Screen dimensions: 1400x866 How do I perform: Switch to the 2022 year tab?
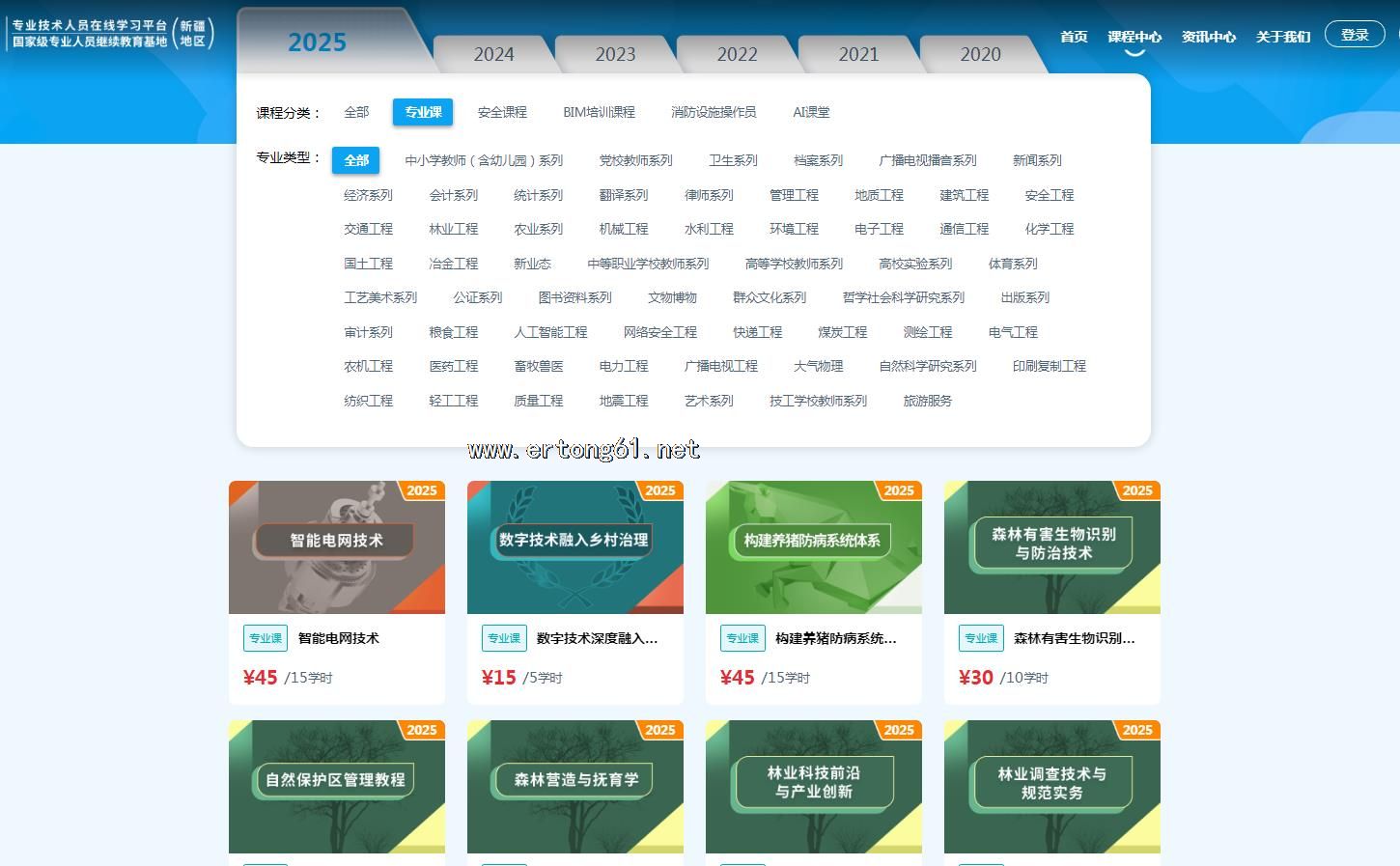737,54
